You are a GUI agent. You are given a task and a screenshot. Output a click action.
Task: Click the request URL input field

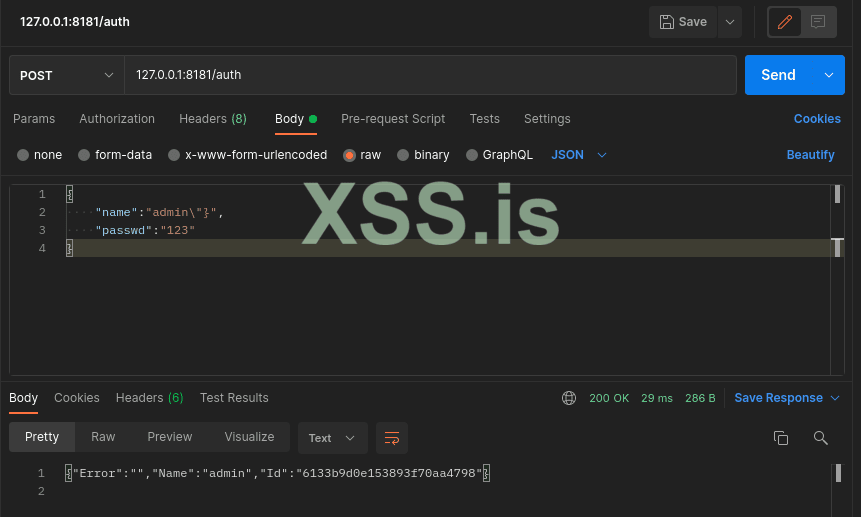click(430, 75)
